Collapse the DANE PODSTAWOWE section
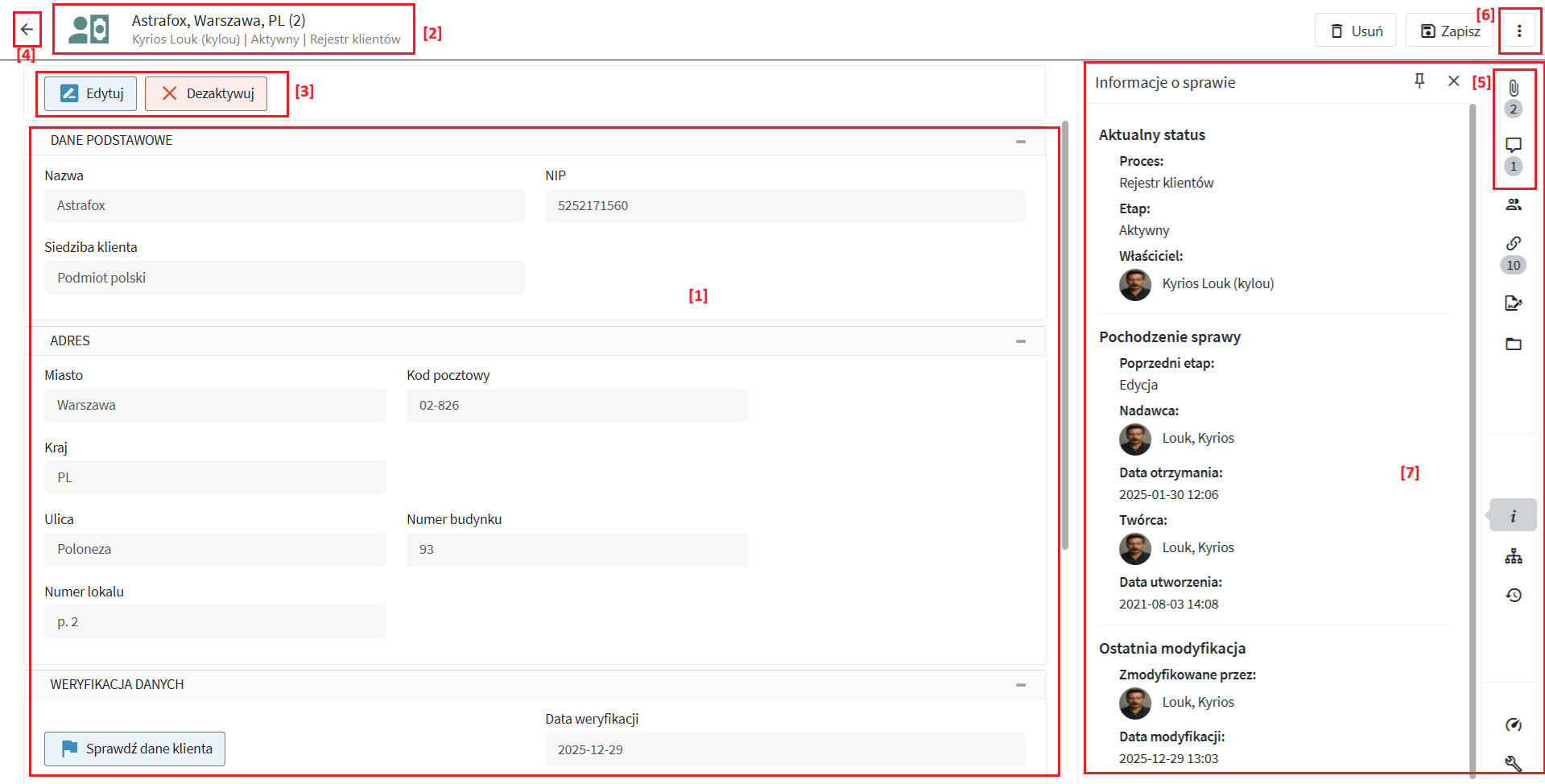 click(x=1020, y=141)
